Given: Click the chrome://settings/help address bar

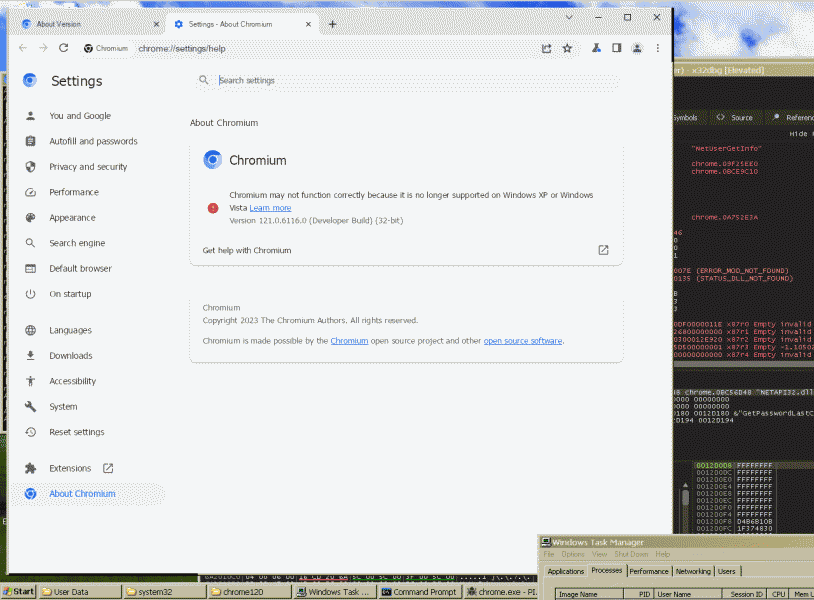Looking at the screenshot, I should tap(332, 48).
